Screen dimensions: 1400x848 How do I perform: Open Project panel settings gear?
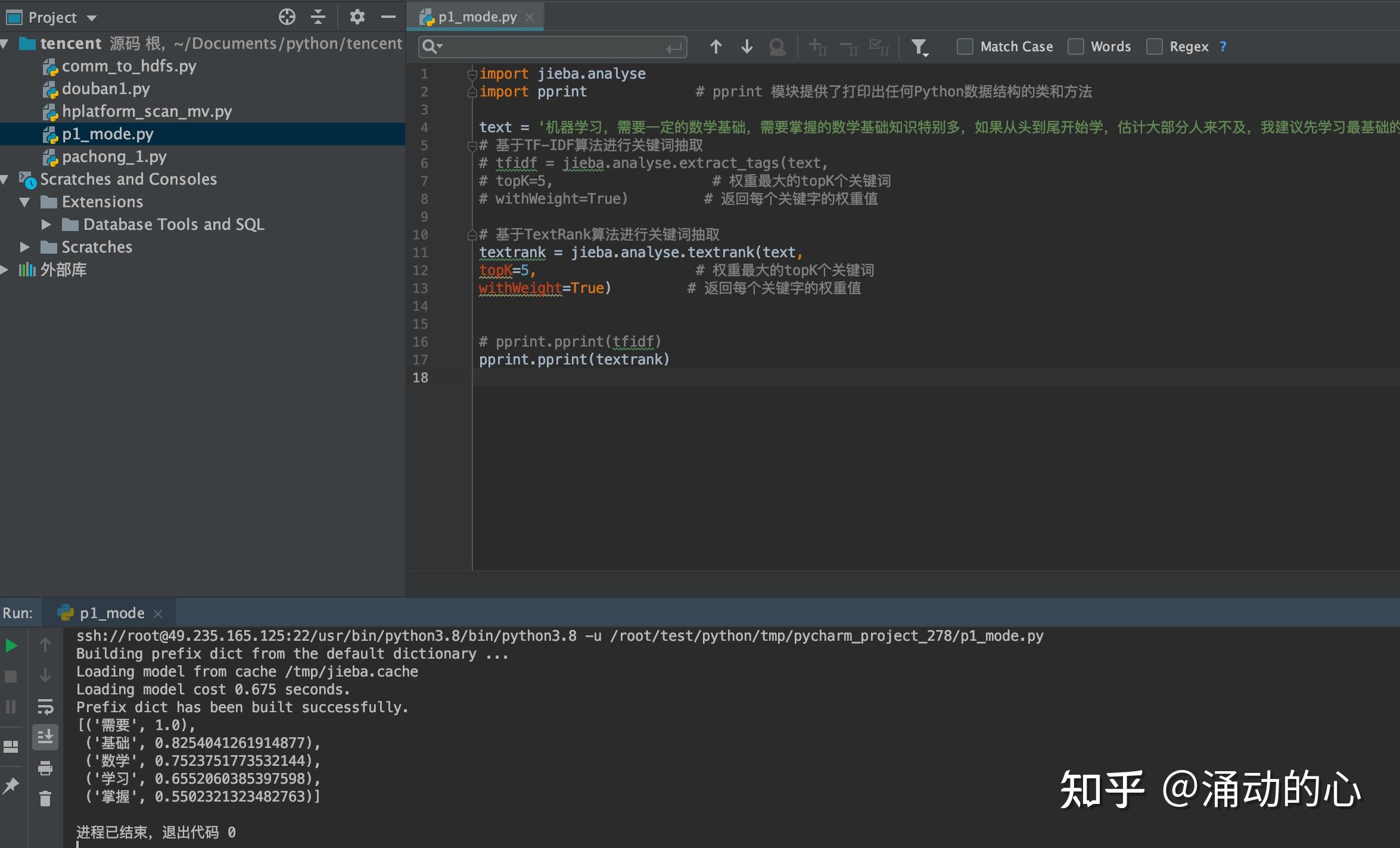[357, 17]
